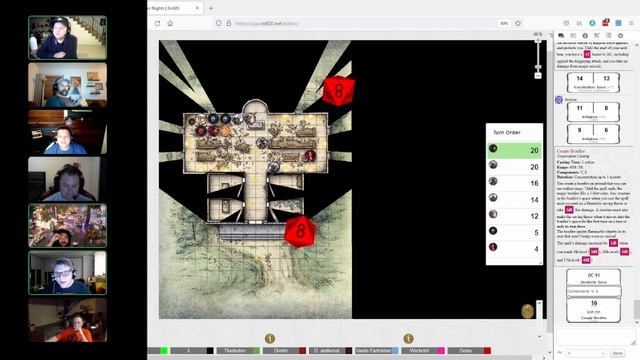The height and width of the screenshot is (360, 640).
Task: Select second turn order entry with 20
Action: 514,167
